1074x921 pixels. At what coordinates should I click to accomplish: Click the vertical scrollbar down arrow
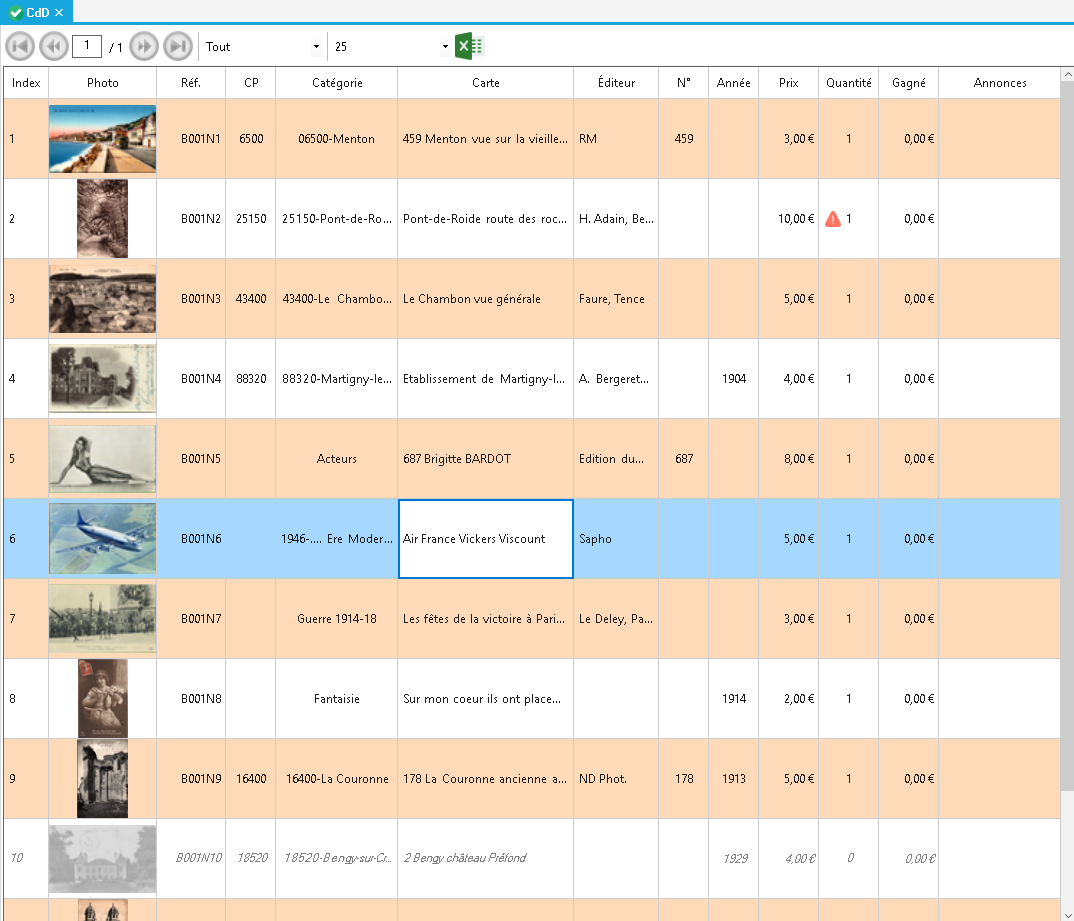pyautogui.click(x=1066, y=912)
